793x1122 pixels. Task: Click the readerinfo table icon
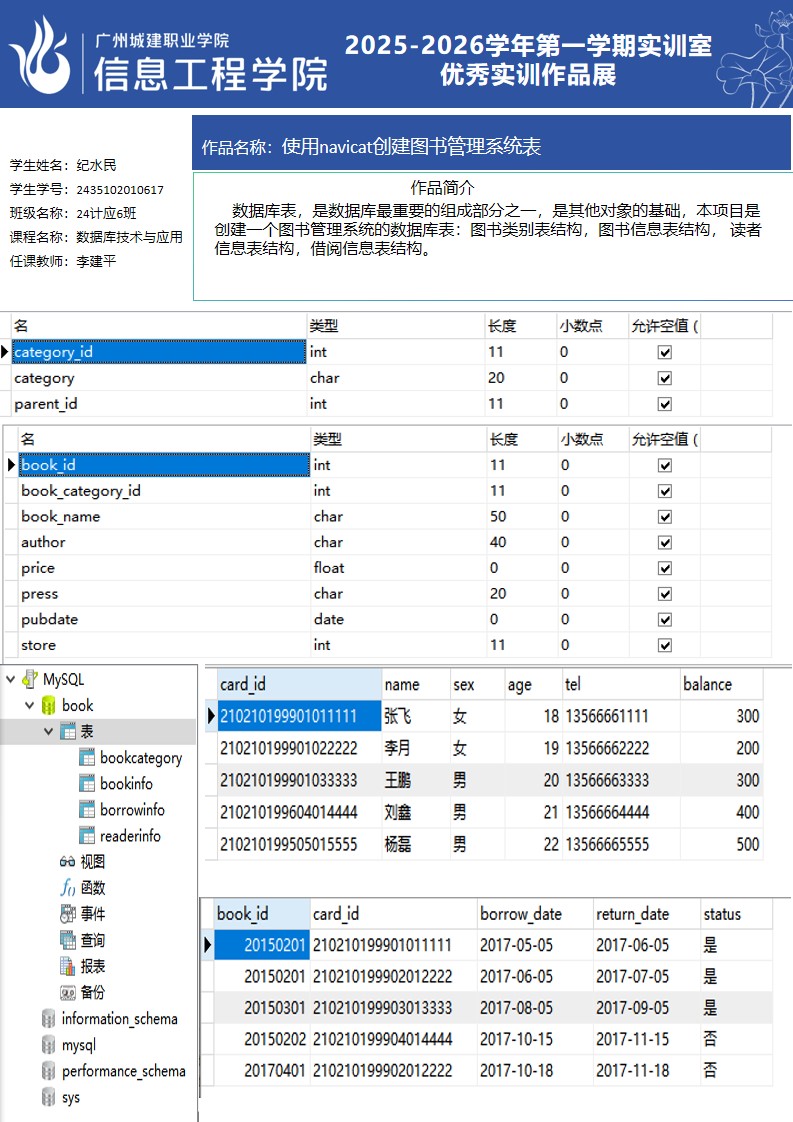(87, 836)
